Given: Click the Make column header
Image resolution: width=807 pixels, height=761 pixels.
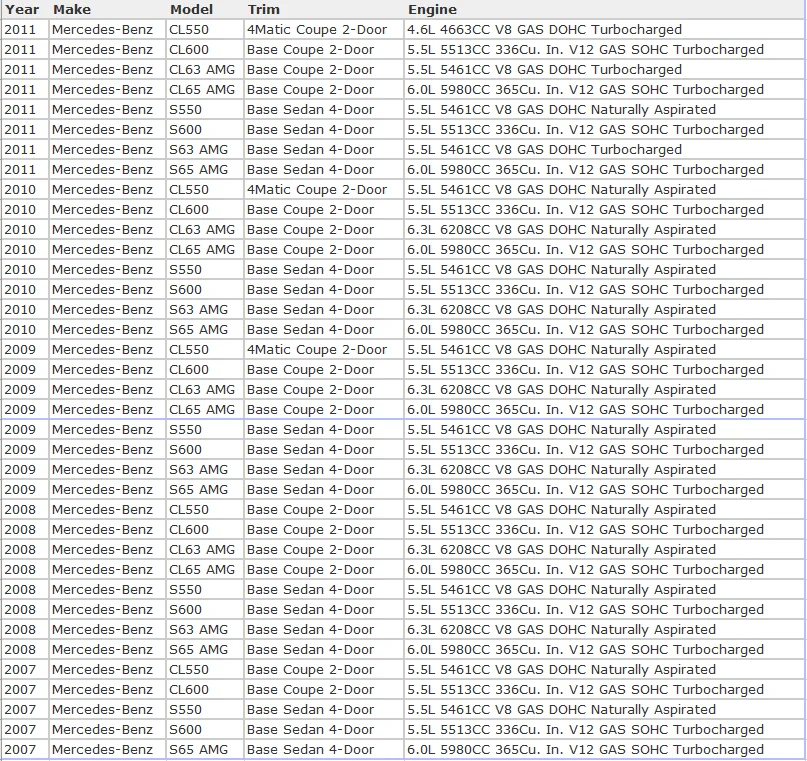Looking at the screenshot, I should pos(71,10).
